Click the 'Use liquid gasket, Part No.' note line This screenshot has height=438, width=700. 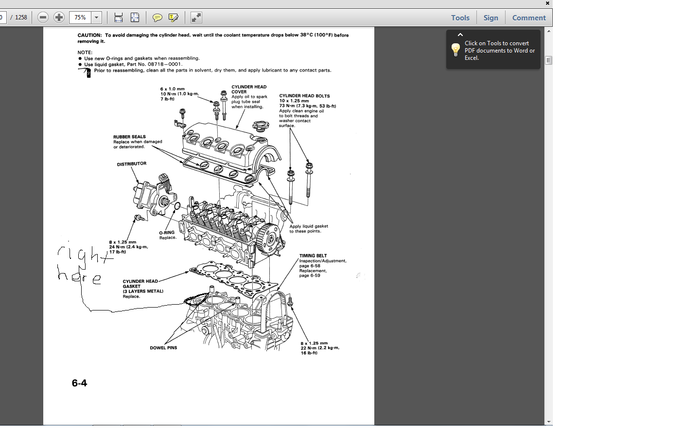click(x=133, y=64)
